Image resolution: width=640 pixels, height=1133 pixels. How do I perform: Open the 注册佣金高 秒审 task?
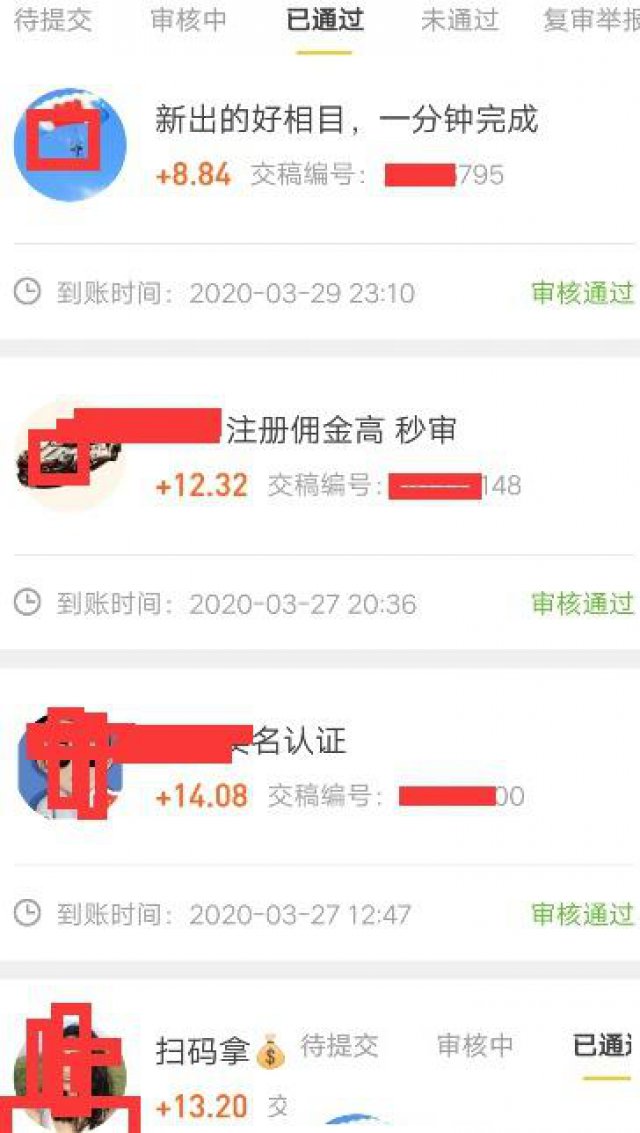click(x=342, y=431)
